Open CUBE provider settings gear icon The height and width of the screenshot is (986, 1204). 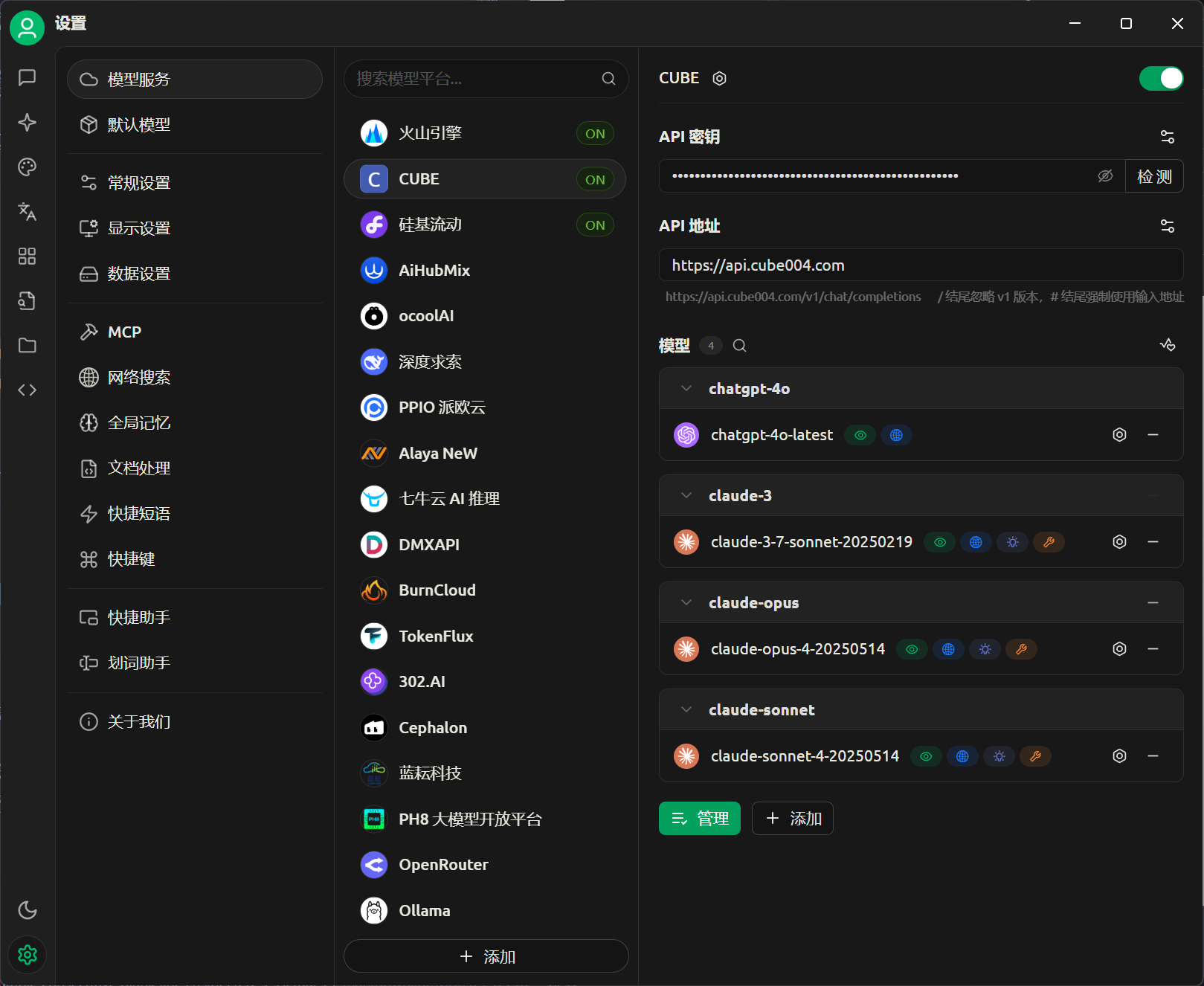click(x=719, y=79)
